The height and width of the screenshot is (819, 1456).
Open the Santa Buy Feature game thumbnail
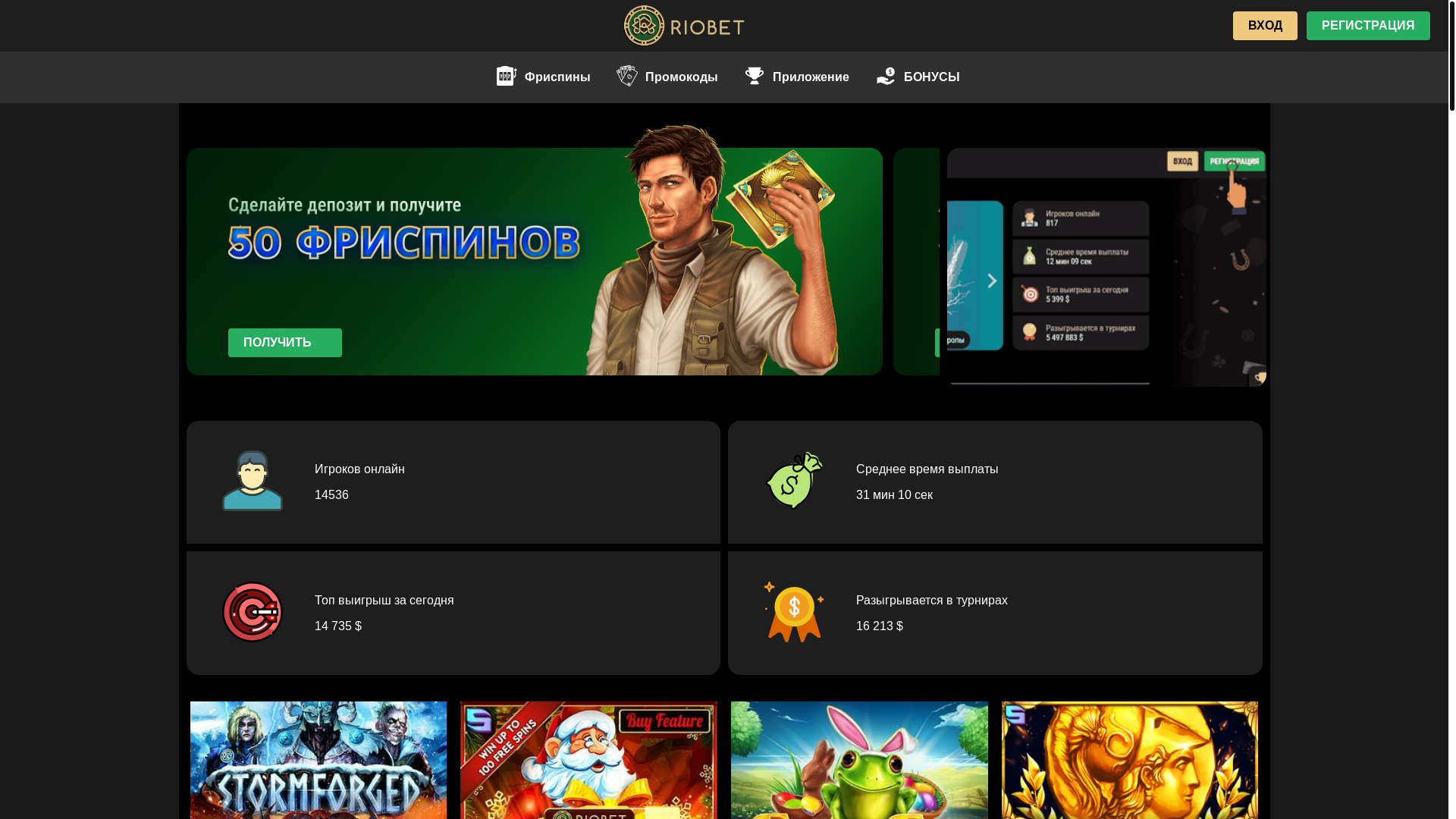(588, 760)
